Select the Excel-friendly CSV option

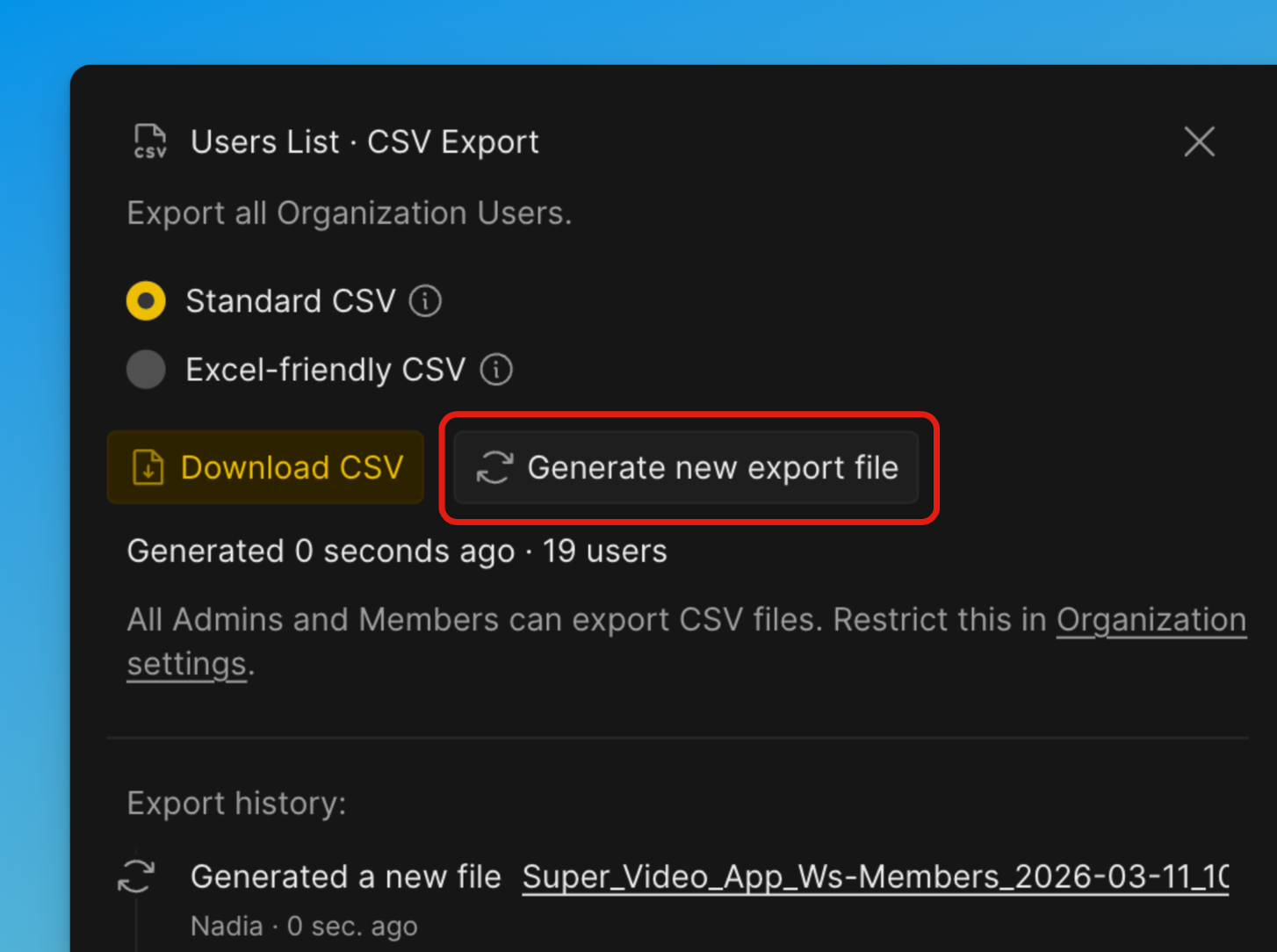tap(146, 369)
